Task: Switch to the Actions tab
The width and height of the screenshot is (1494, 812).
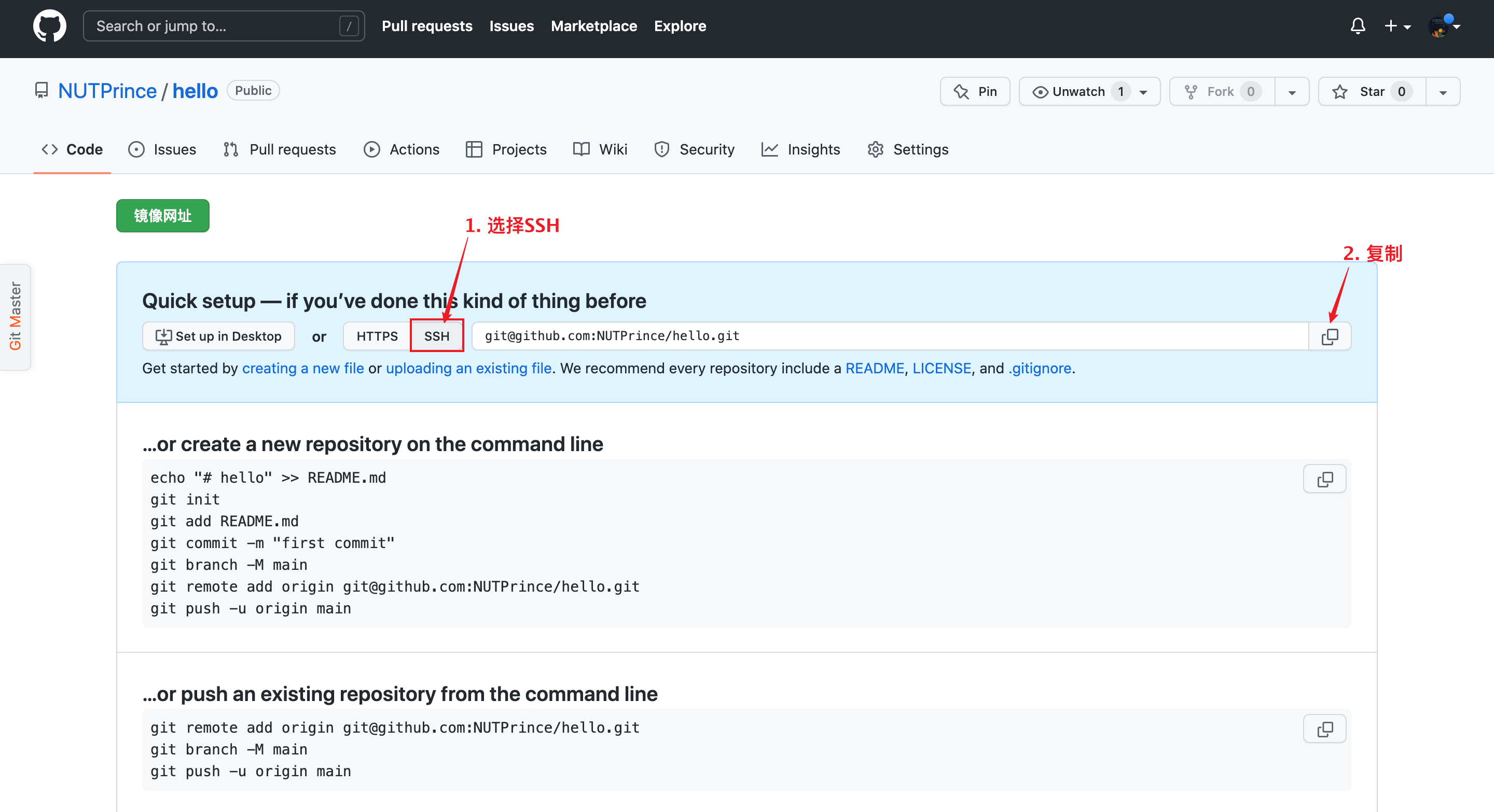Action: tap(402, 149)
